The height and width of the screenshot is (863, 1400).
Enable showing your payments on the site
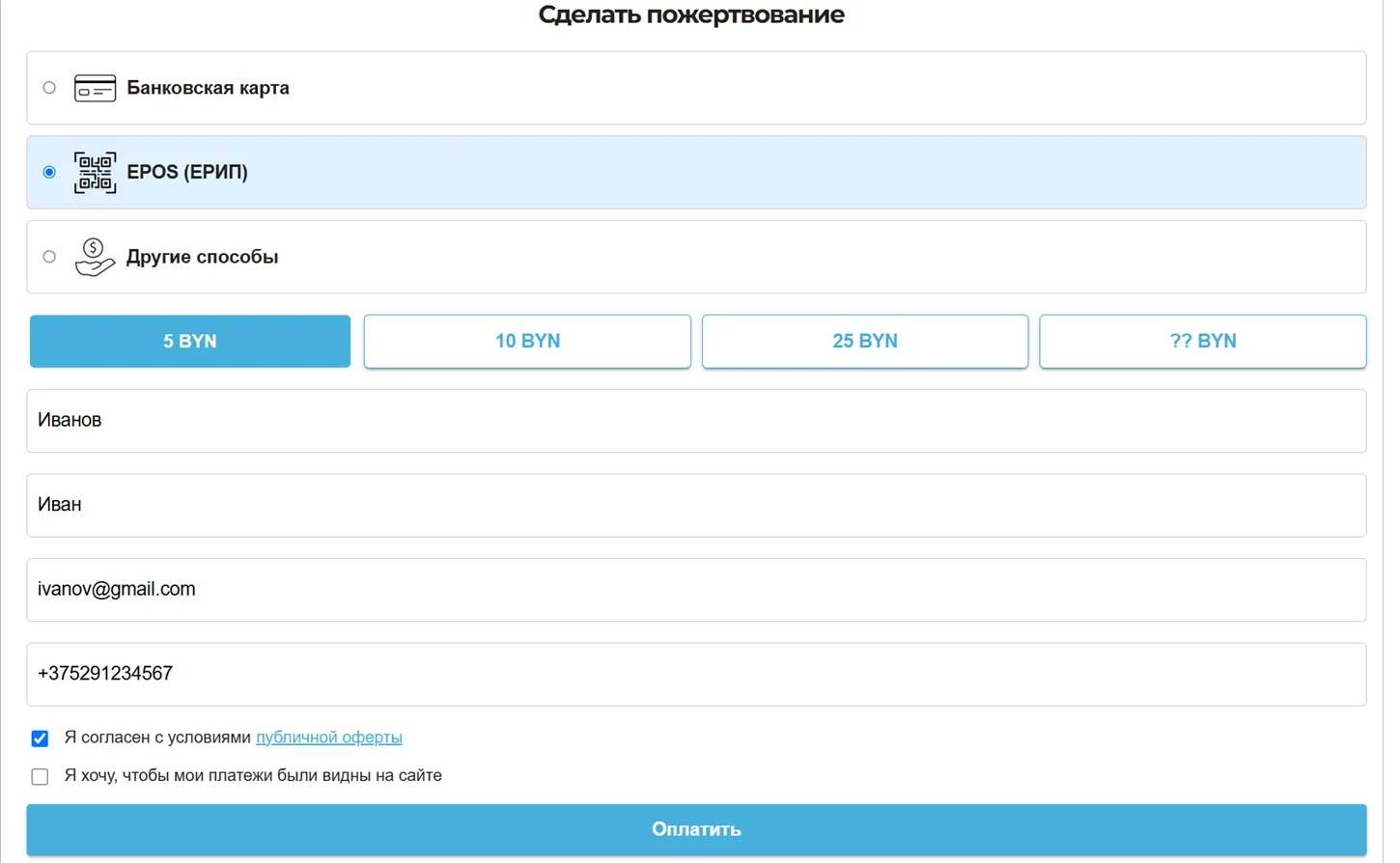pos(40,775)
